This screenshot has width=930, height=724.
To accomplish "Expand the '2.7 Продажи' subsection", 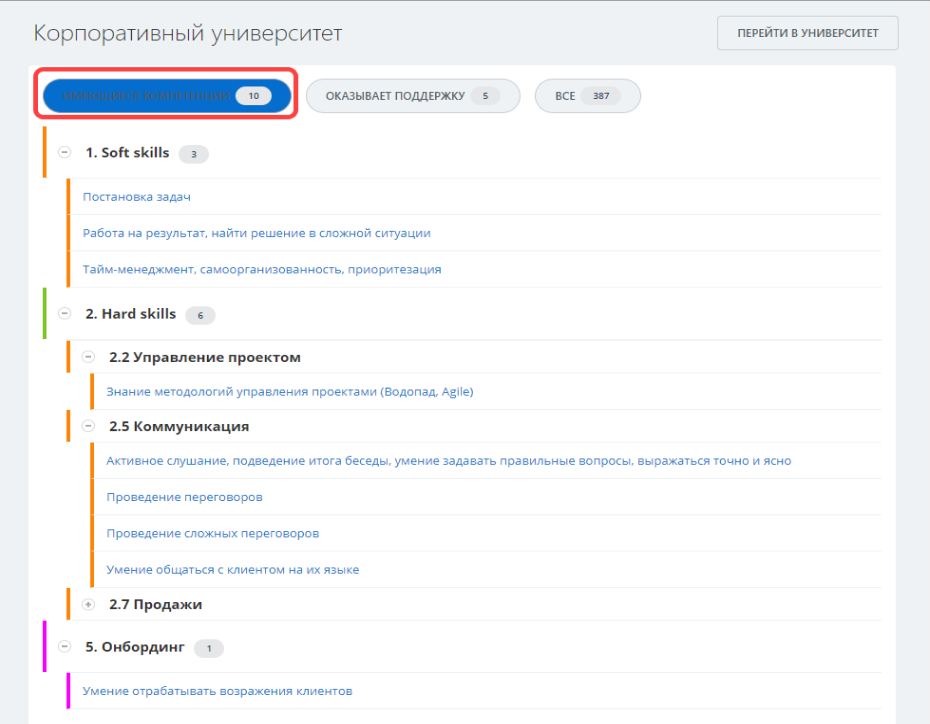I will (88, 604).
